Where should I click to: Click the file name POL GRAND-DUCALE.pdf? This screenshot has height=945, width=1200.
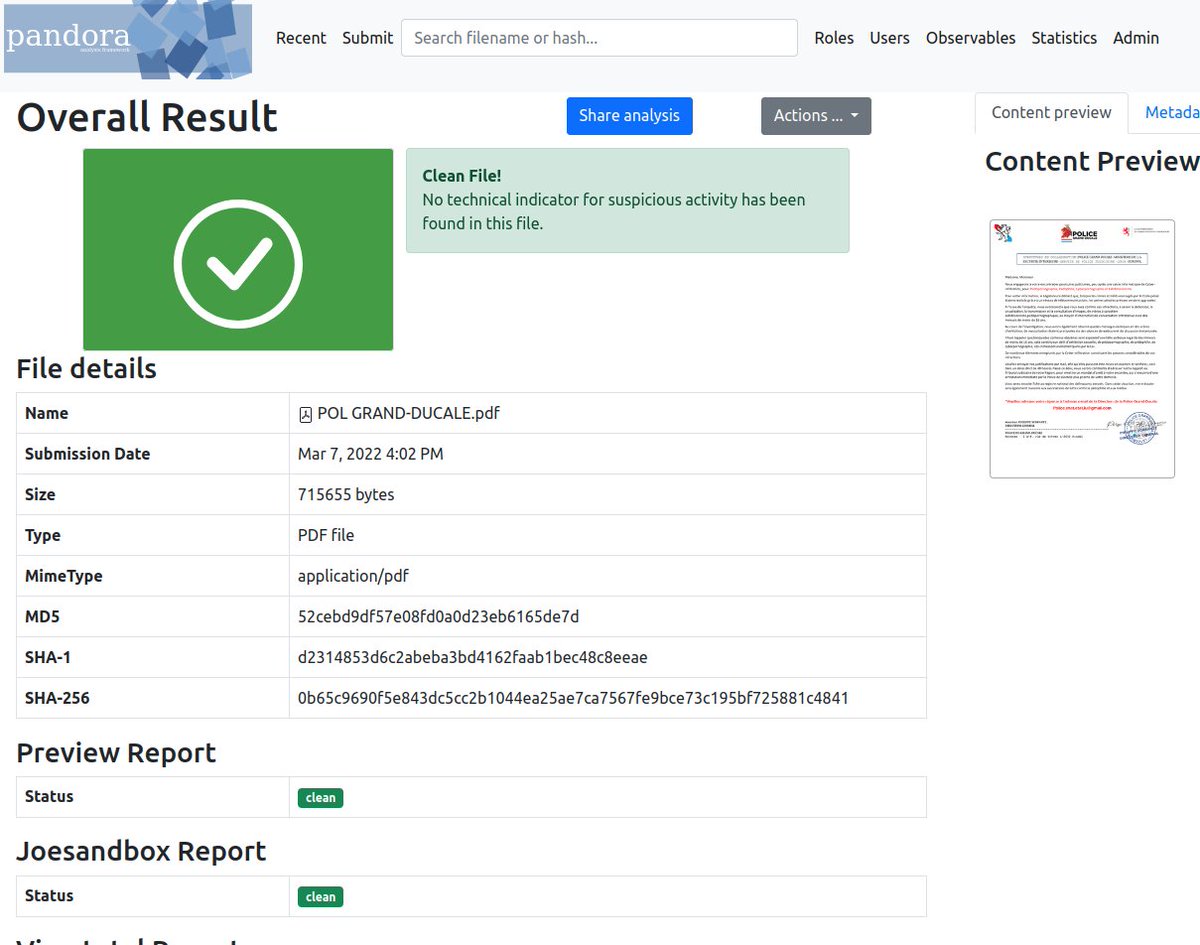tap(408, 414)
